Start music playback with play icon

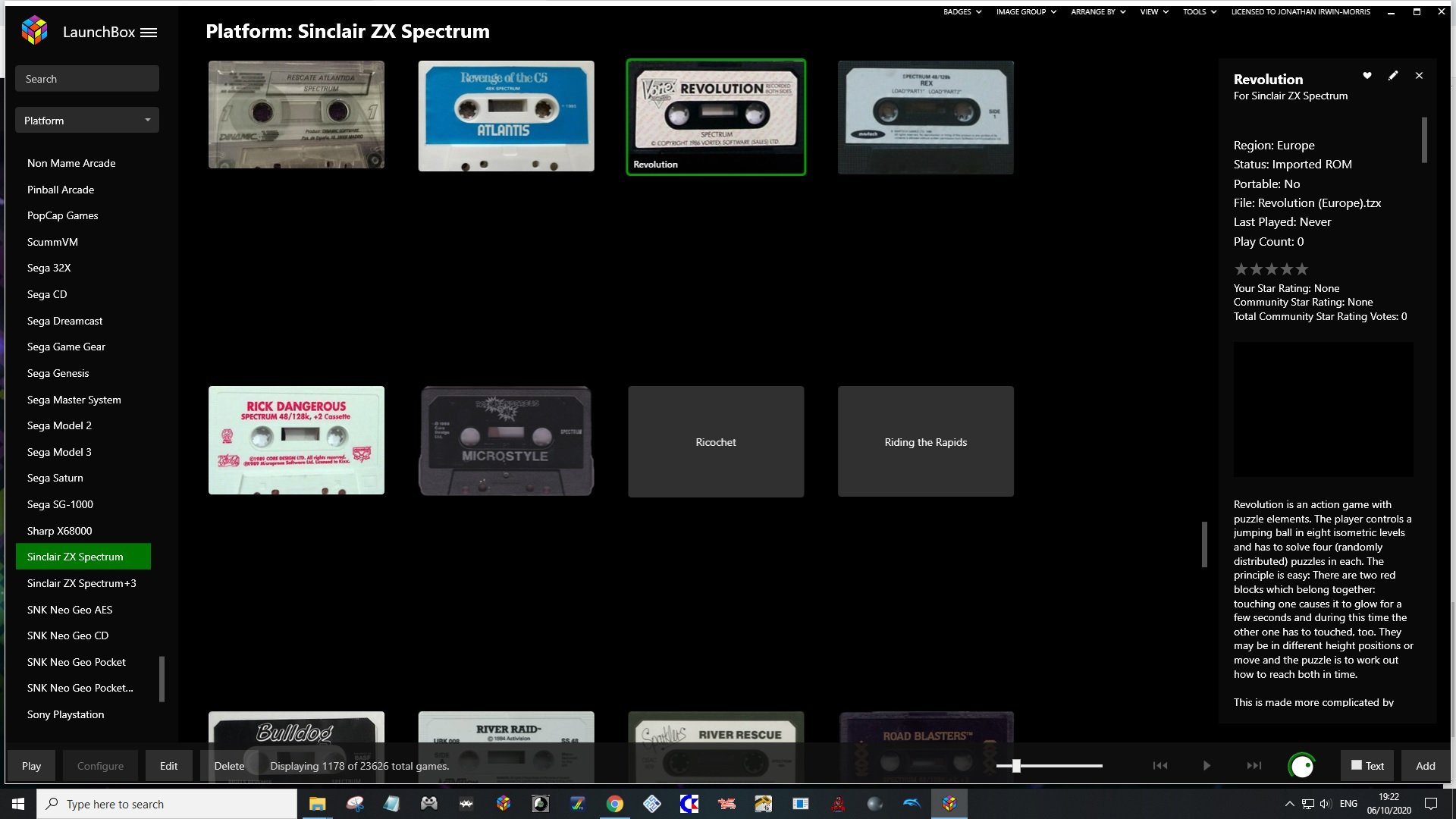tap(1207, 766)
